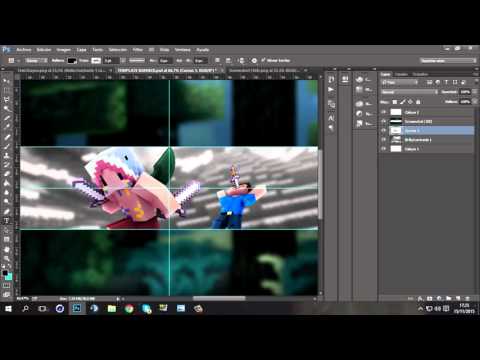480x360 pixels.
Task: Open the Layers panel flyout menu
Action: tap(475, 74)
